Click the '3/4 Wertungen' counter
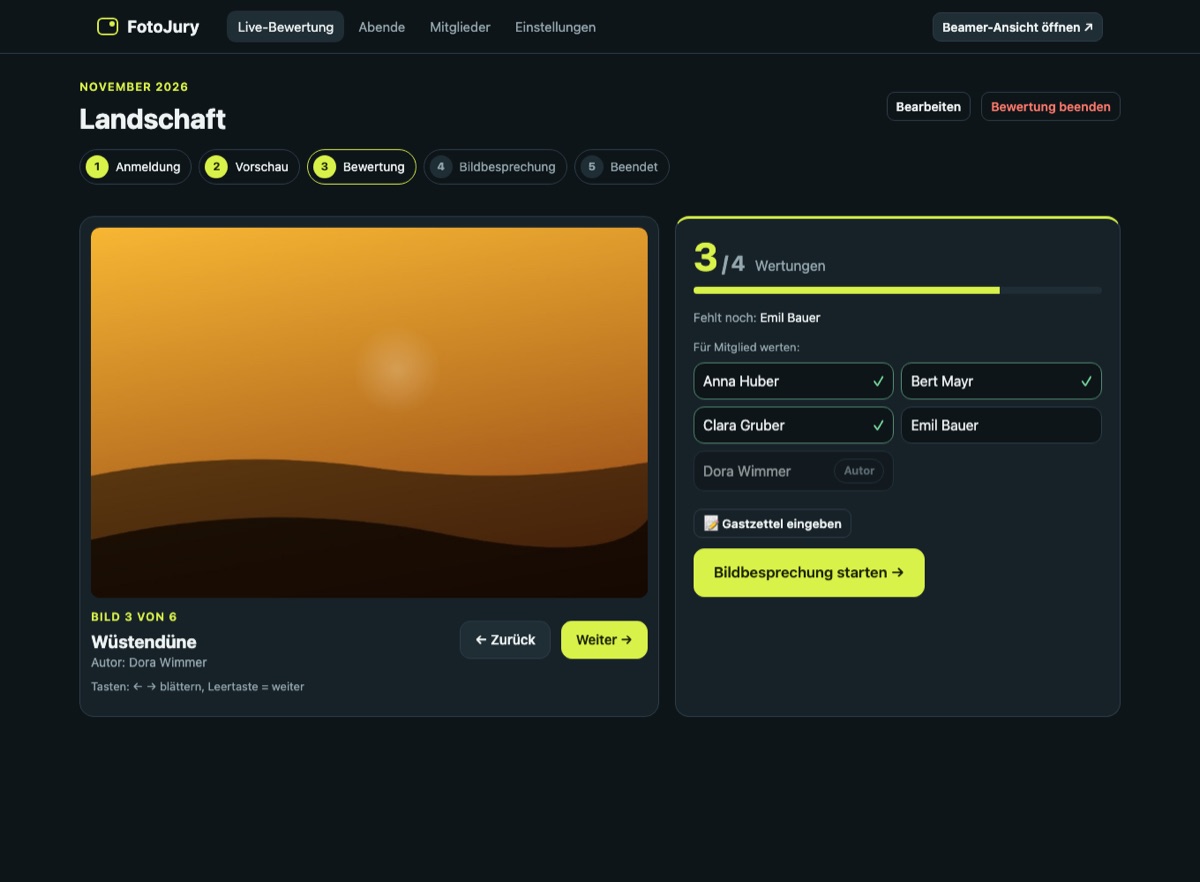The image size is (1200, 882). click(760, 260)
